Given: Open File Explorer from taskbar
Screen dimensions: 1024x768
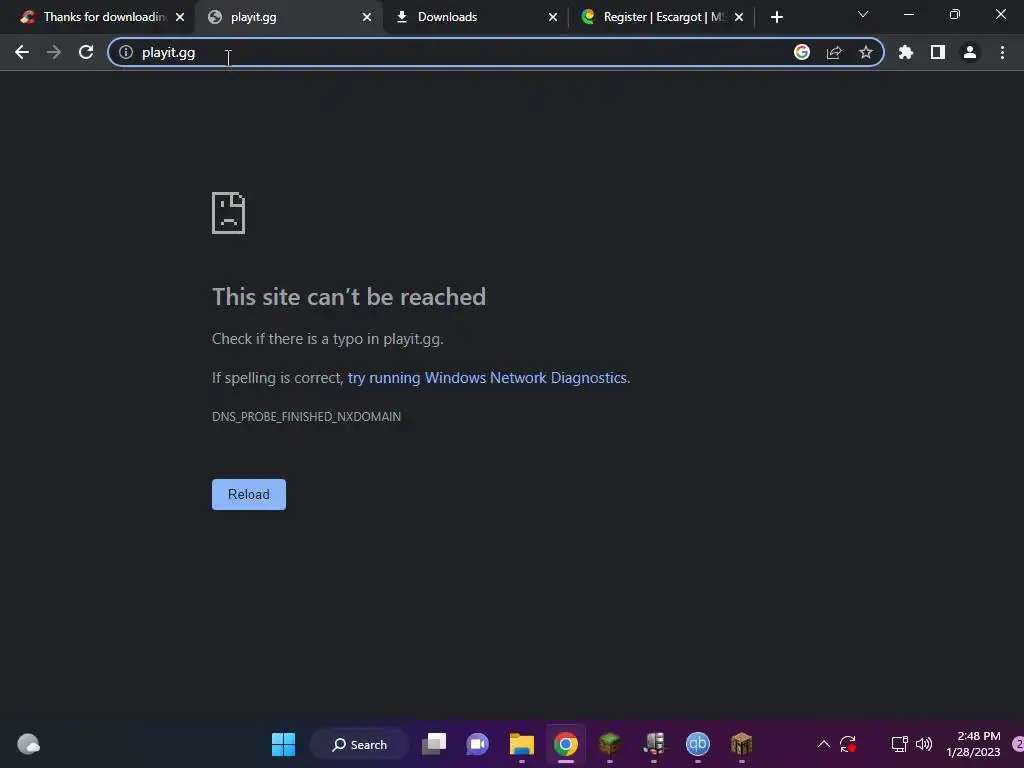Looking at the screenshot, I should (522, 744).
